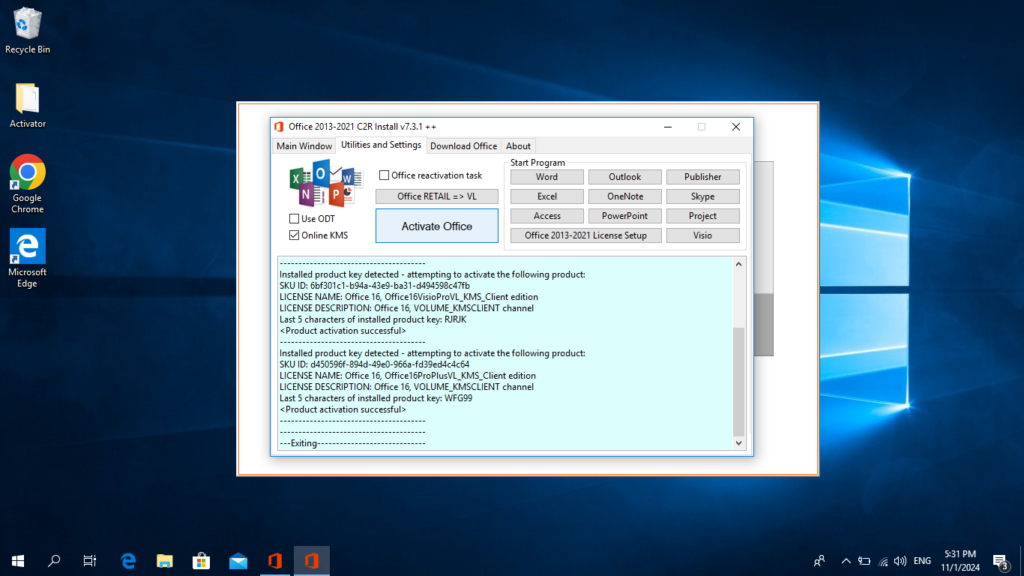Start Excel from Start Program
This screenshot has width=1024, height=576.
coord(547,197)
